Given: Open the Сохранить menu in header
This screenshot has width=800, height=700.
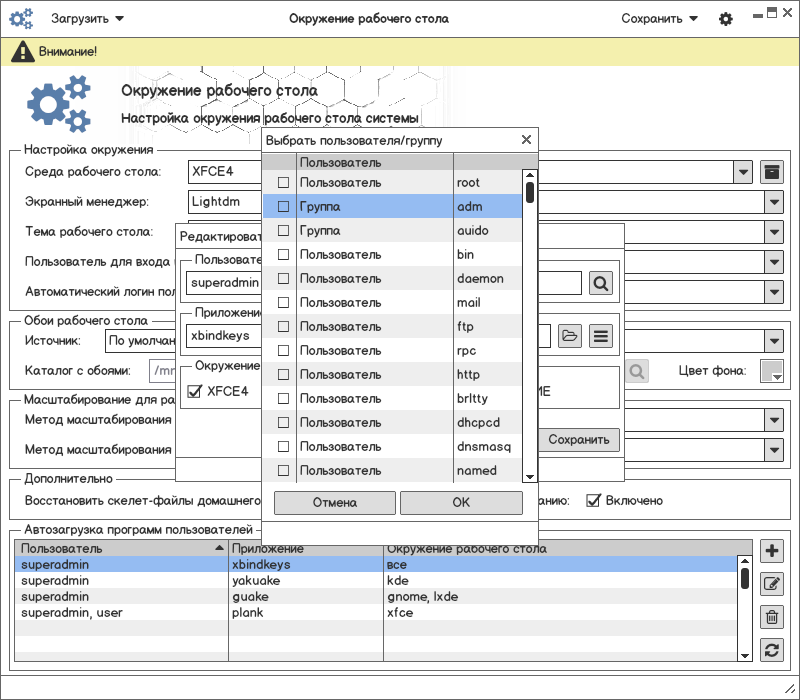Looking at the screenshot, I should pyautogui.click(x=659, y=18).
